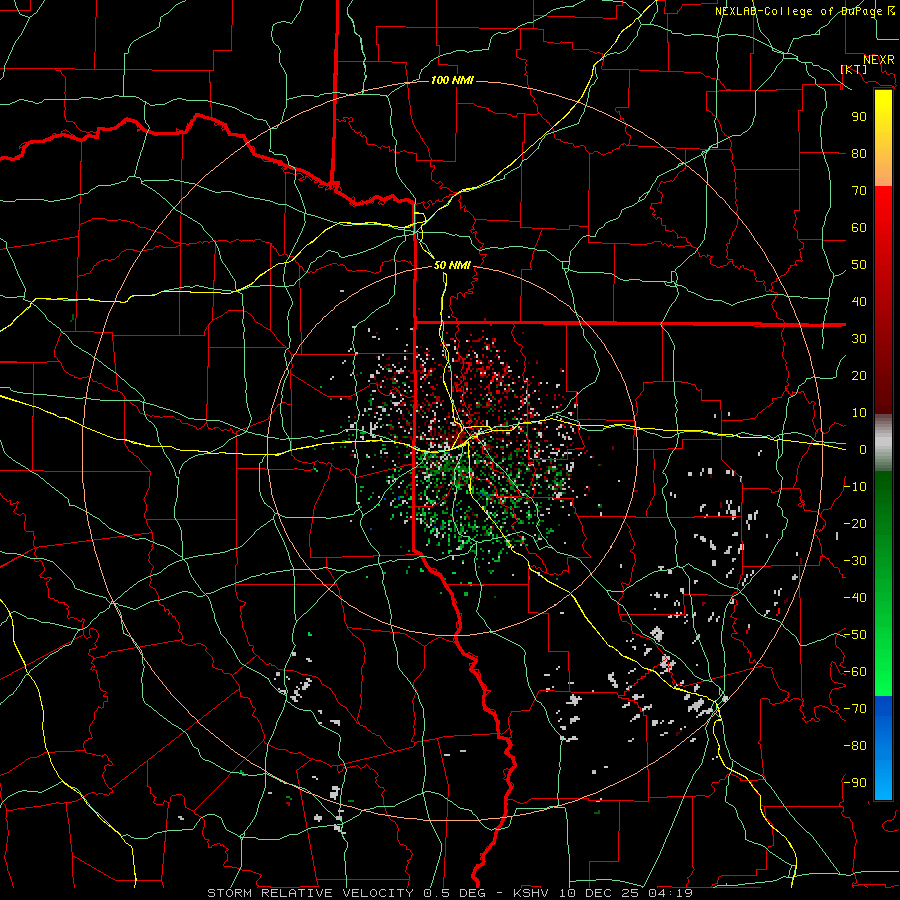Image resolution: width=900 pixels, height=900 pixels.
Task: Click the -30 value on velocity scale
Action: pyautogui.click(x=855, y=561)
